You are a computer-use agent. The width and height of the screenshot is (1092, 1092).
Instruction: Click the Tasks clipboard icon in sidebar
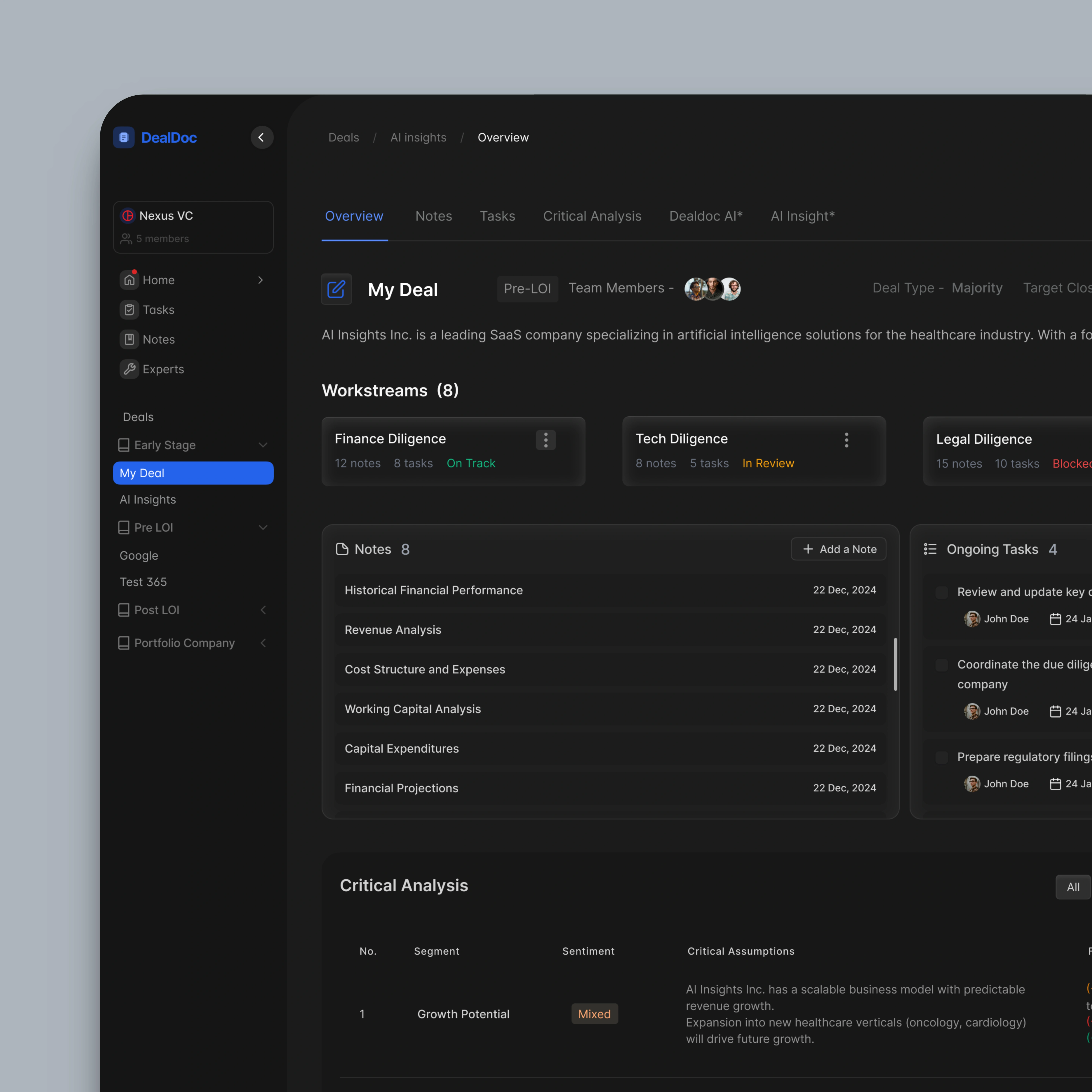(x=129, y=310)
